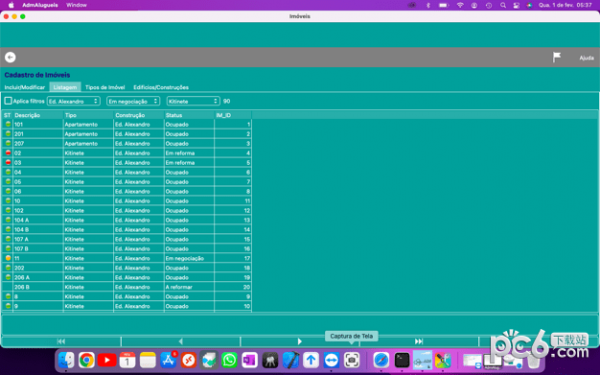Open YouTube from the dock

pos(107,360)
